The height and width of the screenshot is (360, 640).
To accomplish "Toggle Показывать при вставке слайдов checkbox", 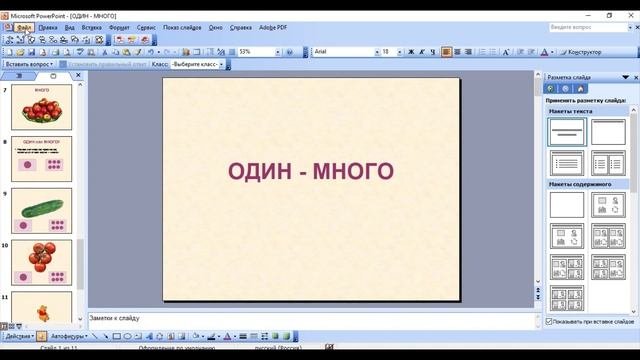I will click(x=549, y=322).
